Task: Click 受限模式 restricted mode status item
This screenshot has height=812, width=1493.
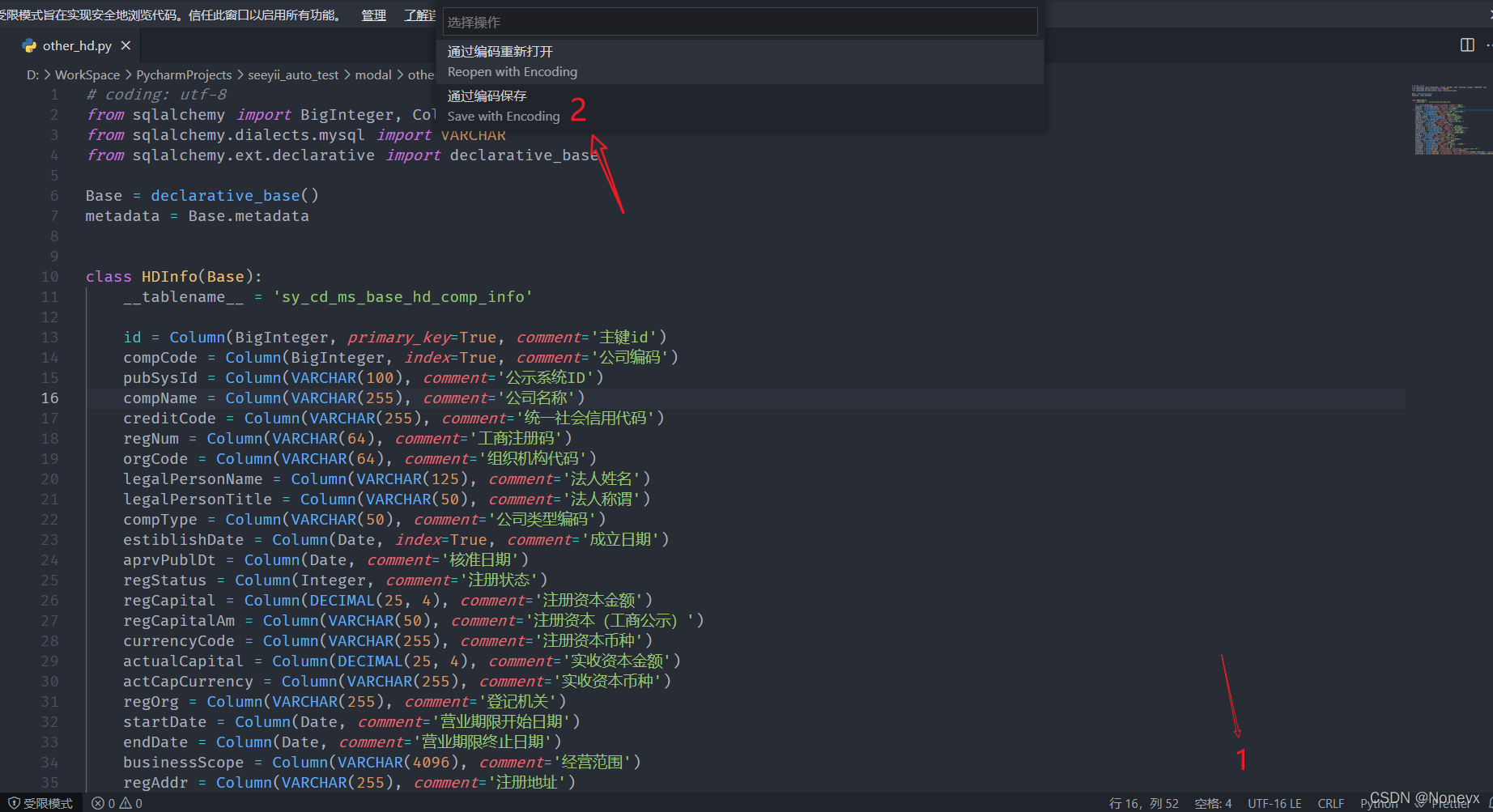Action: click(41, 803)
